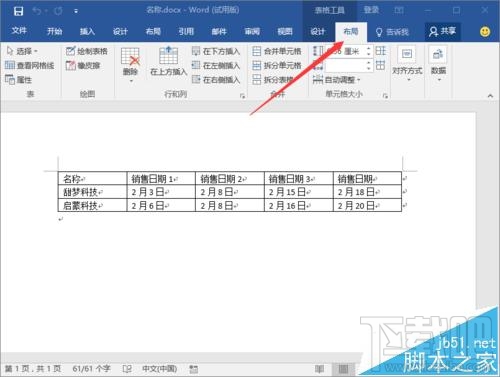This screenshot has width=500, height=377.
Task: Open the 行和列 dialog launcher
Action: 242,96
